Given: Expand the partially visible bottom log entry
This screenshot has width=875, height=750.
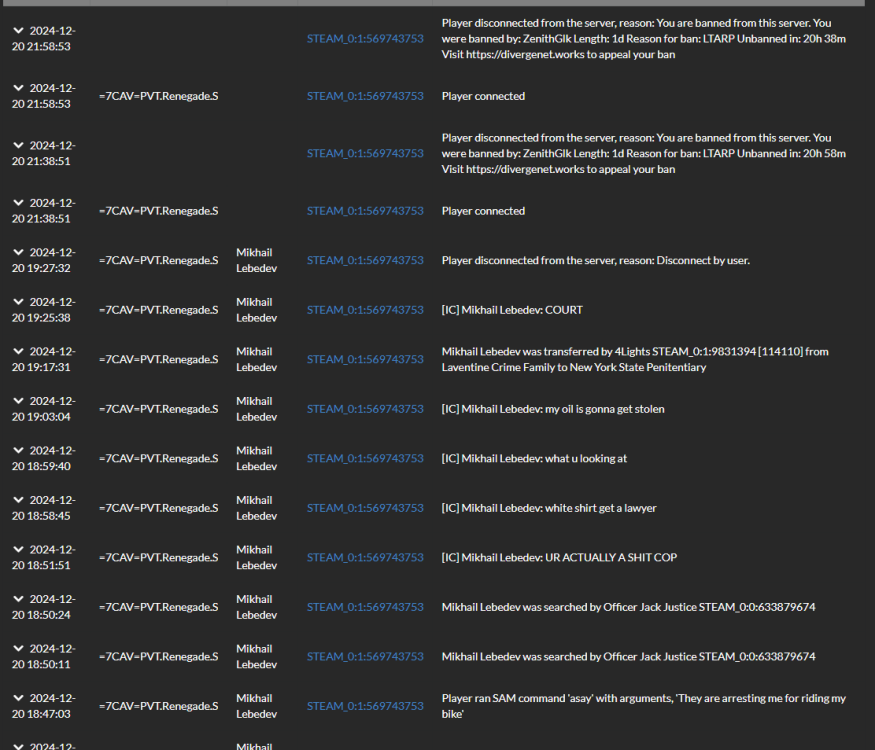Looking at the screenshot, I should tap(18, 744).
